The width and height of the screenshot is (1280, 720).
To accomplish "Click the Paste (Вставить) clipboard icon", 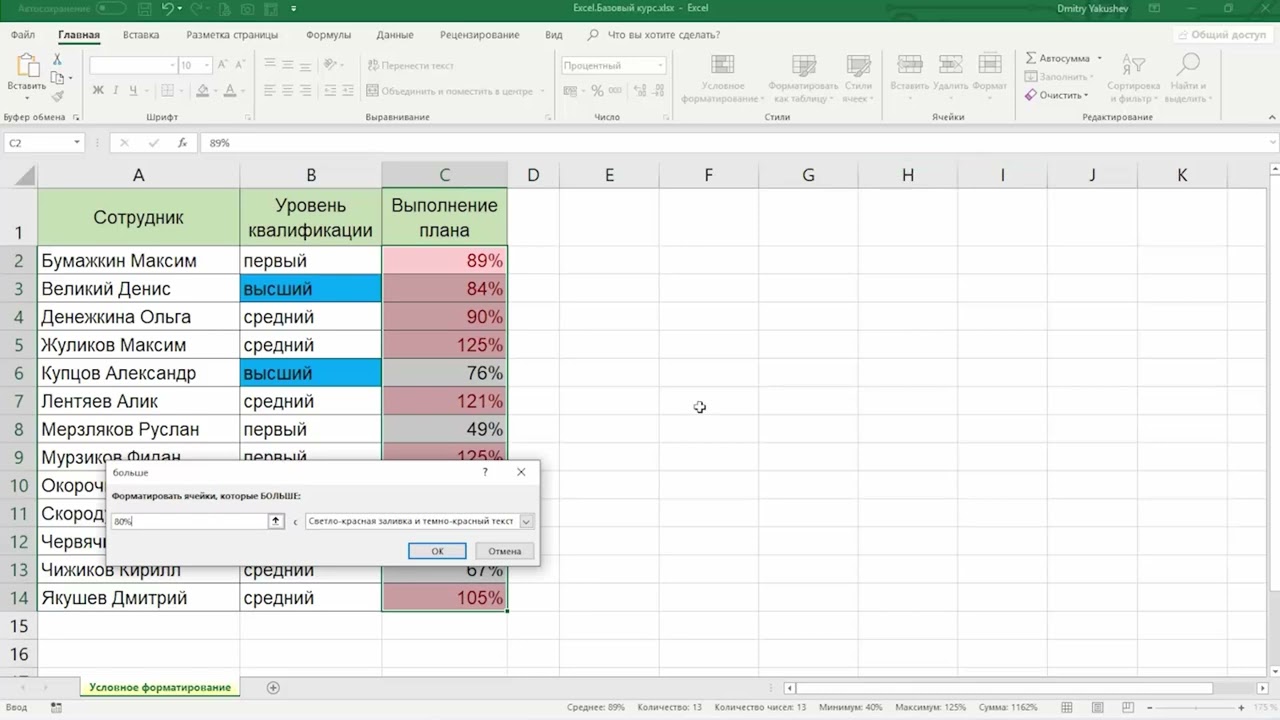I will pos(26,65).
